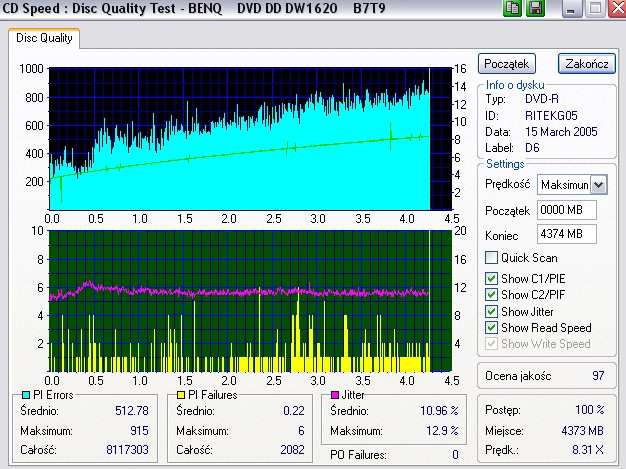626x469 pixels.
Task: Click the disc ID value RITEKG05
Action: click(x=551, y=116)
